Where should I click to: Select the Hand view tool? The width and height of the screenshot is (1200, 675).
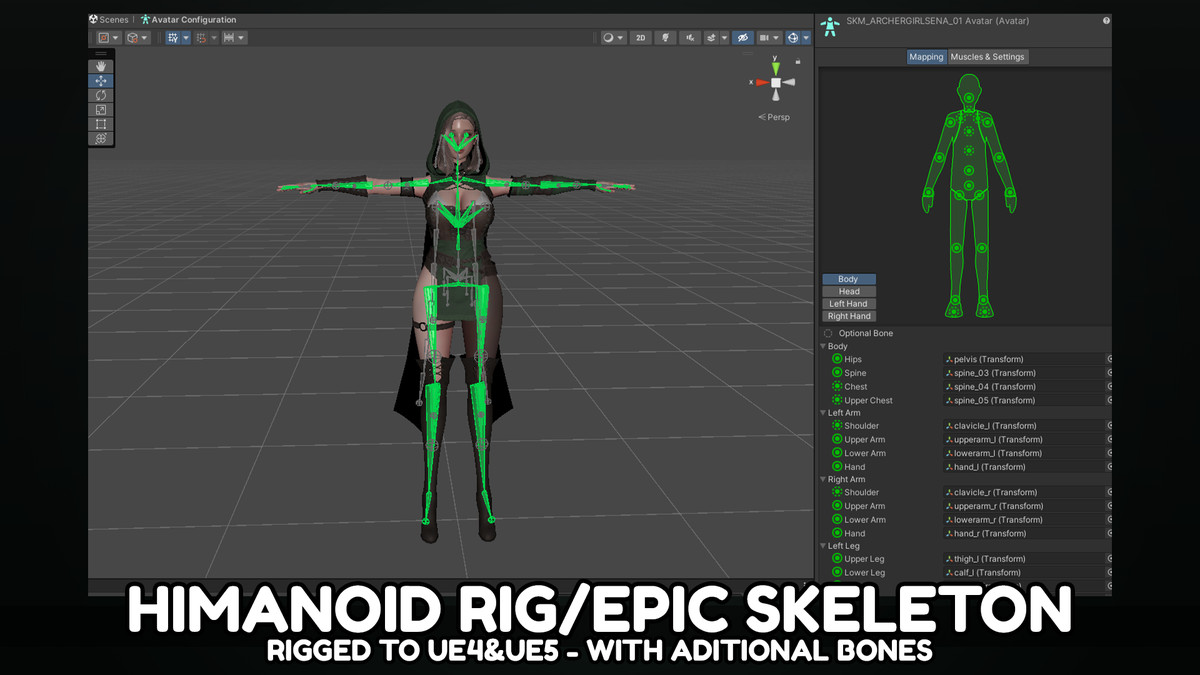tap(101, 66)
